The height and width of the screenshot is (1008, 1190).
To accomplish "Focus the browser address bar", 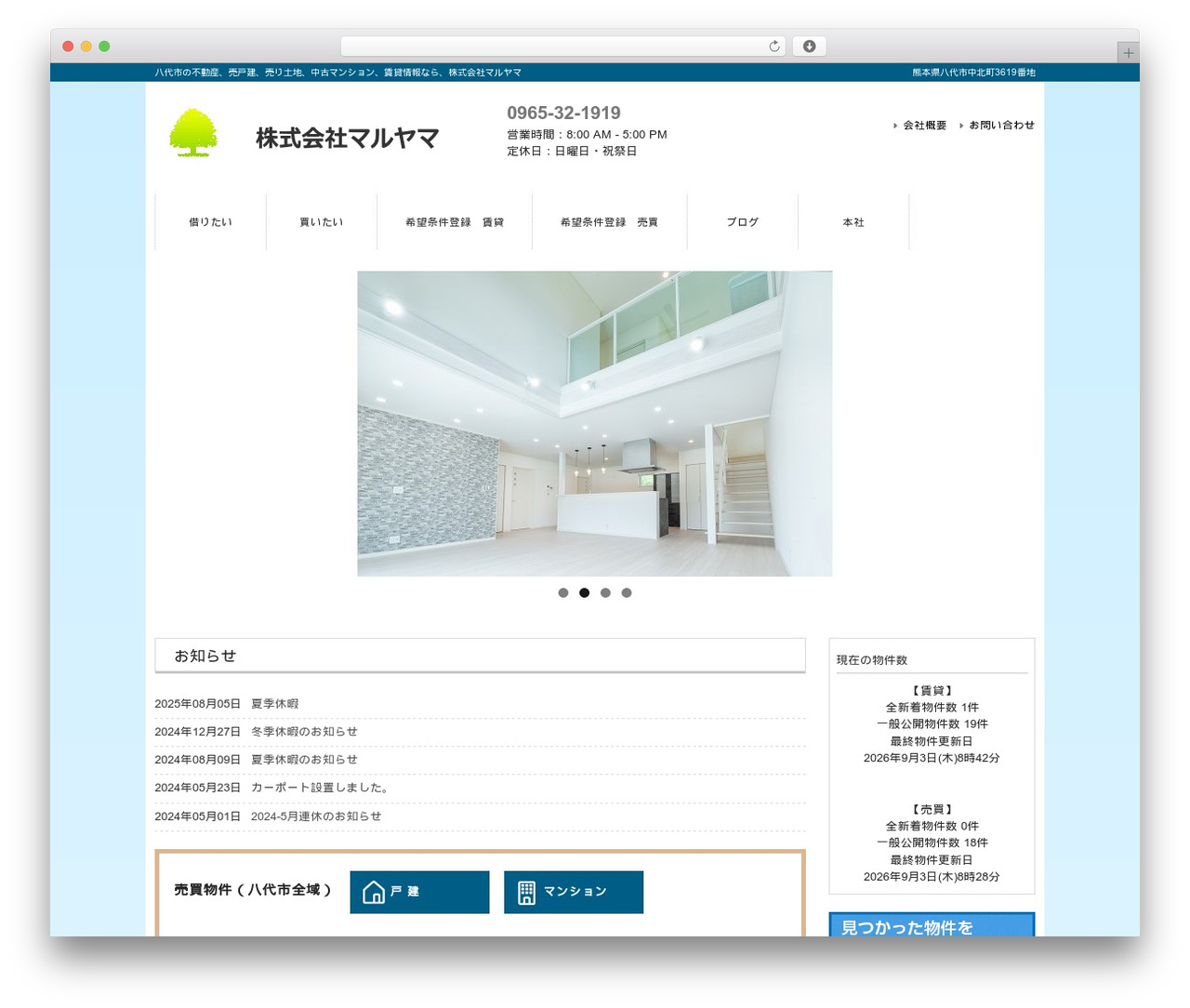I will [x=563, y=46].
